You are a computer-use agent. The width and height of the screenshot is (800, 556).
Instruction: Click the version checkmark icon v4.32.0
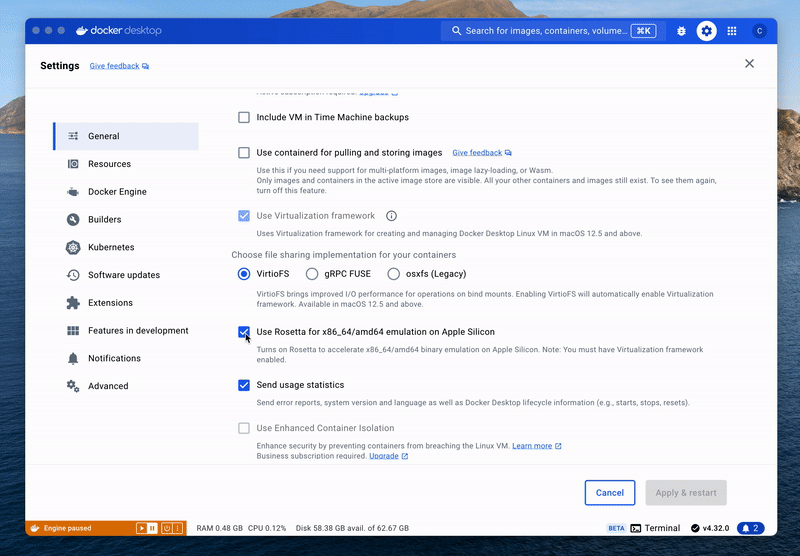(695, 528)
